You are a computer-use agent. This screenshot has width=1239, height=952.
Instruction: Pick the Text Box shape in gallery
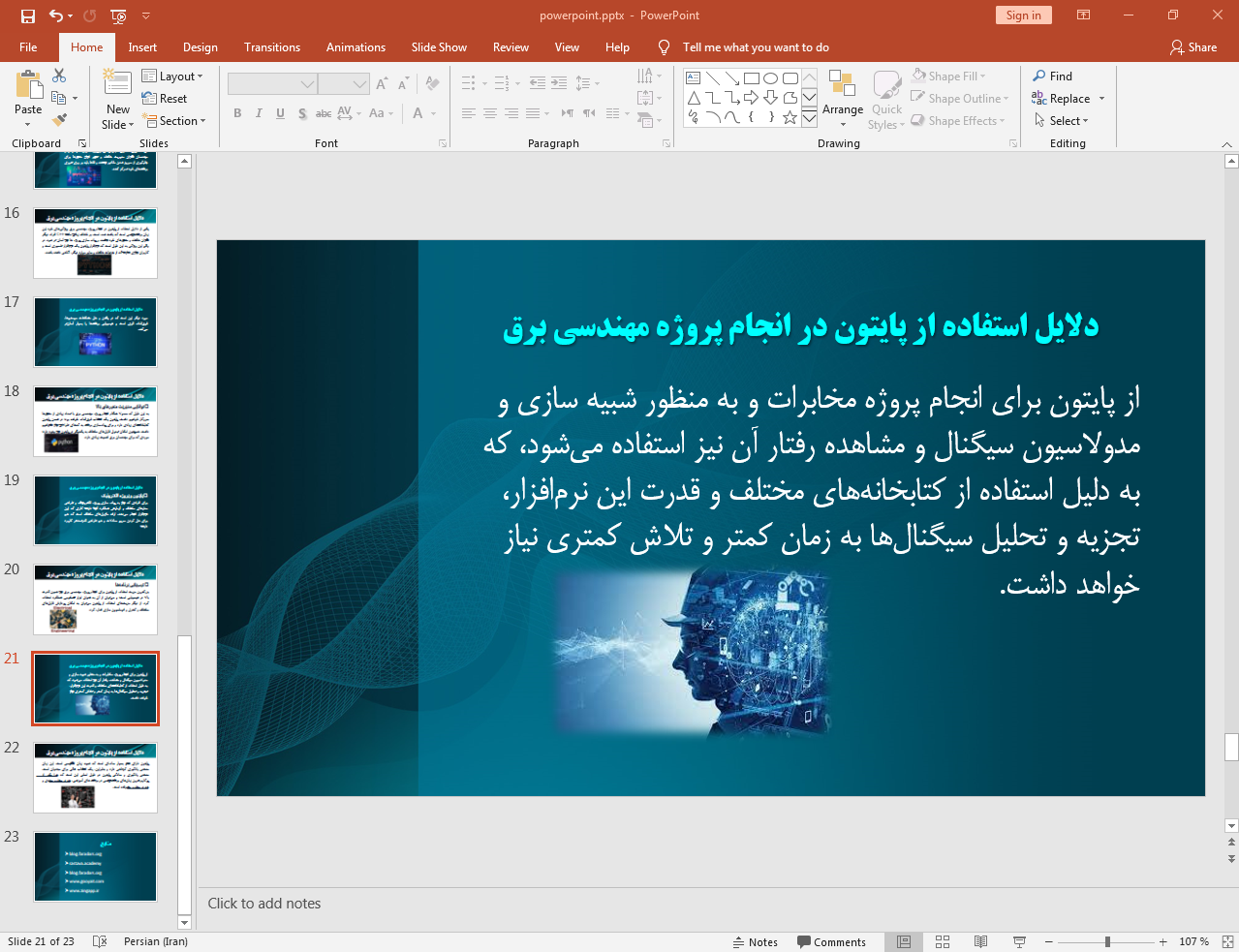click(x=693, y=78)
